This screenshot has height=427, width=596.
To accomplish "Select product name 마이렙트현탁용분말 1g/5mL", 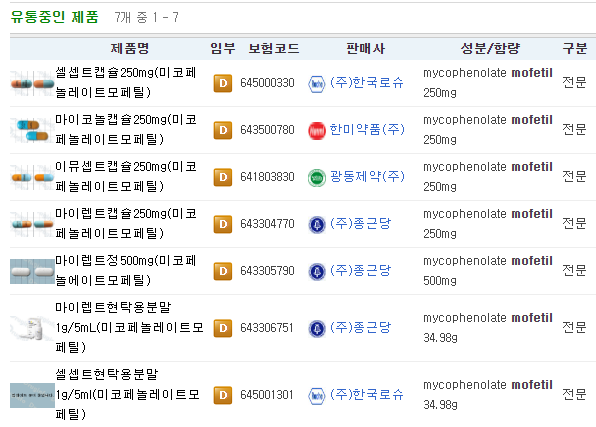I will (129, 327).
